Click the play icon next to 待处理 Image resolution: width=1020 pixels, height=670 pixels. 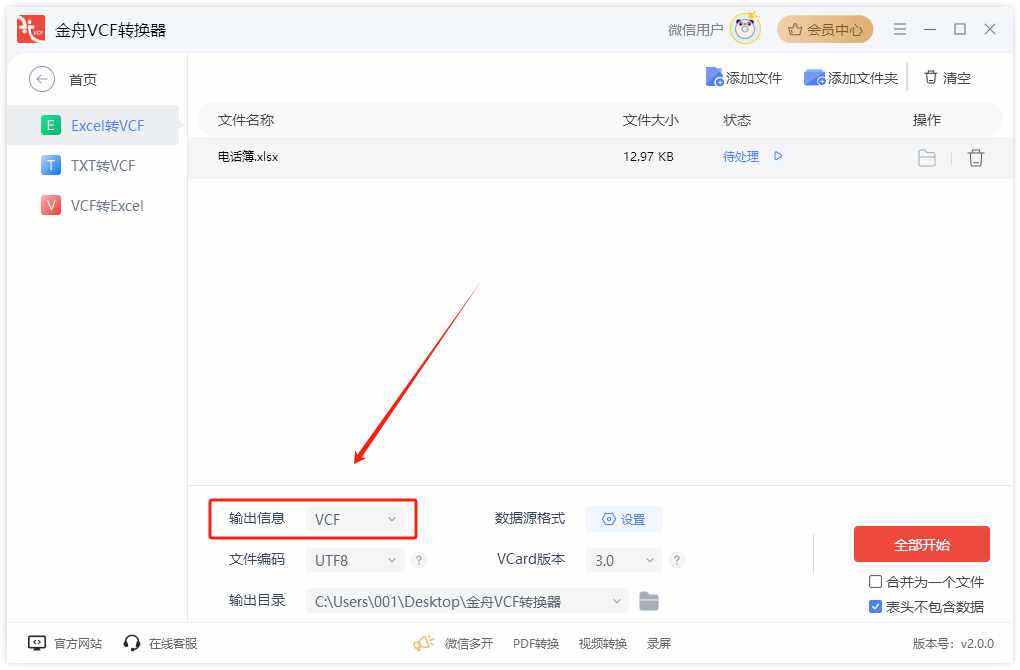(778, 156)
